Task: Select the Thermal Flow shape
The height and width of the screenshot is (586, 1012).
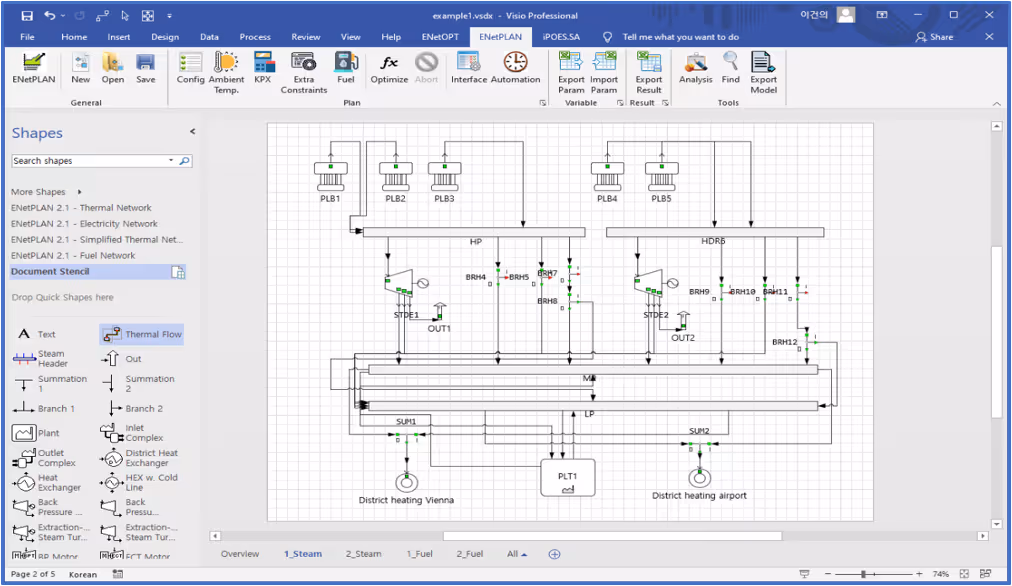Action: 142,334
